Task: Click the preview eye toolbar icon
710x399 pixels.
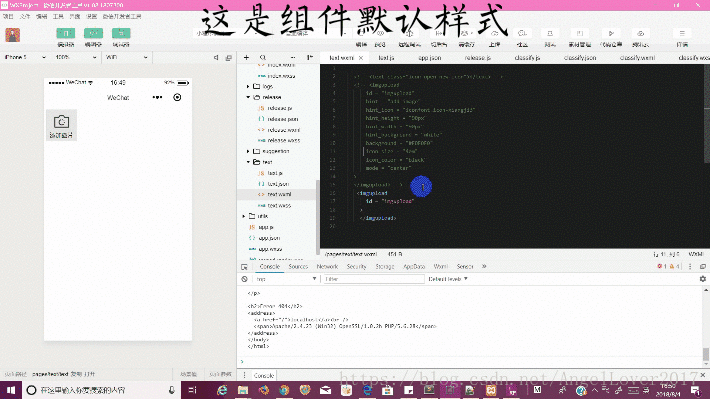Action: coord(380,34)
